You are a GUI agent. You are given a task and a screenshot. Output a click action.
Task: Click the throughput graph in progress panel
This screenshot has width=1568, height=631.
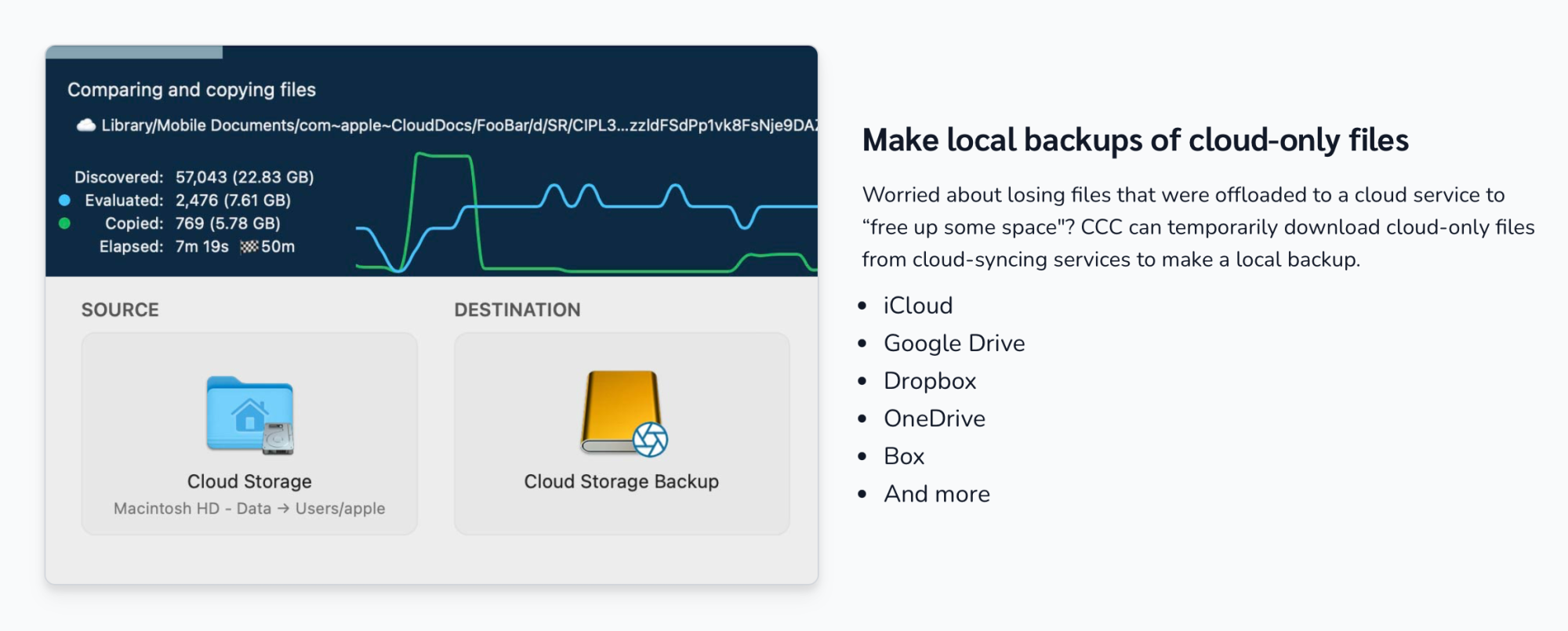pos(586,212)
